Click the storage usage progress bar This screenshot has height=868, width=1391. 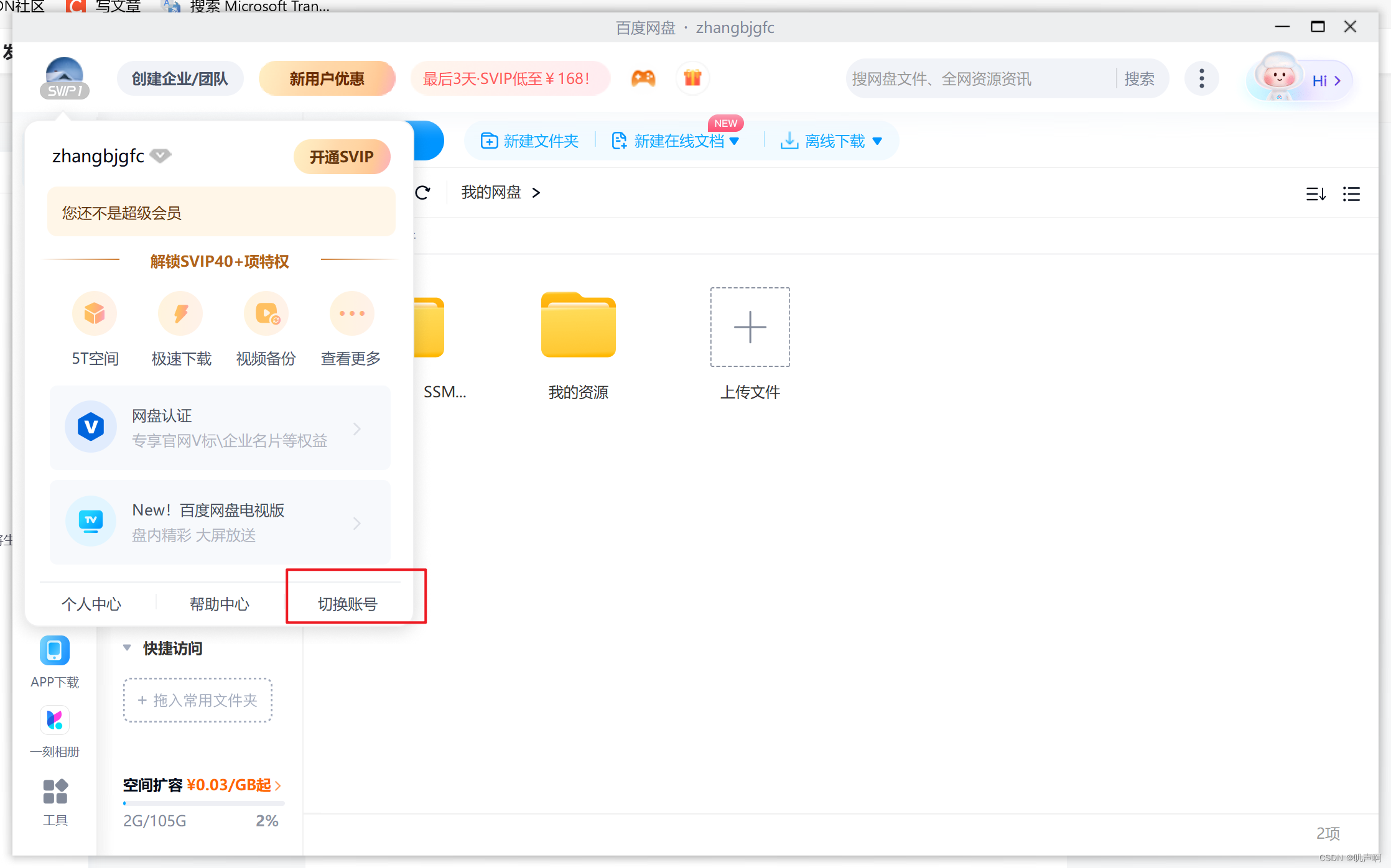(x=203, y=803)
